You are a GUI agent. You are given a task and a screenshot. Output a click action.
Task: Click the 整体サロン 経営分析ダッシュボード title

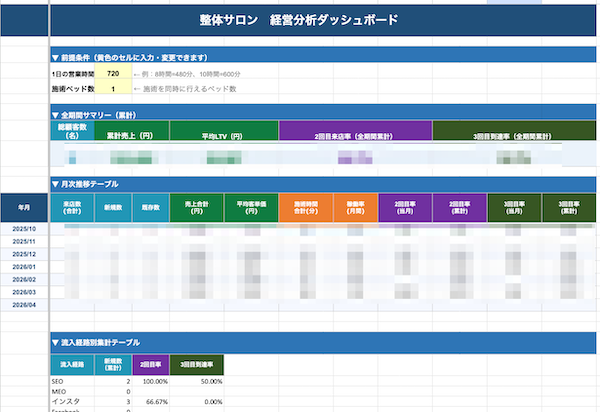click(x=297, y=20)
